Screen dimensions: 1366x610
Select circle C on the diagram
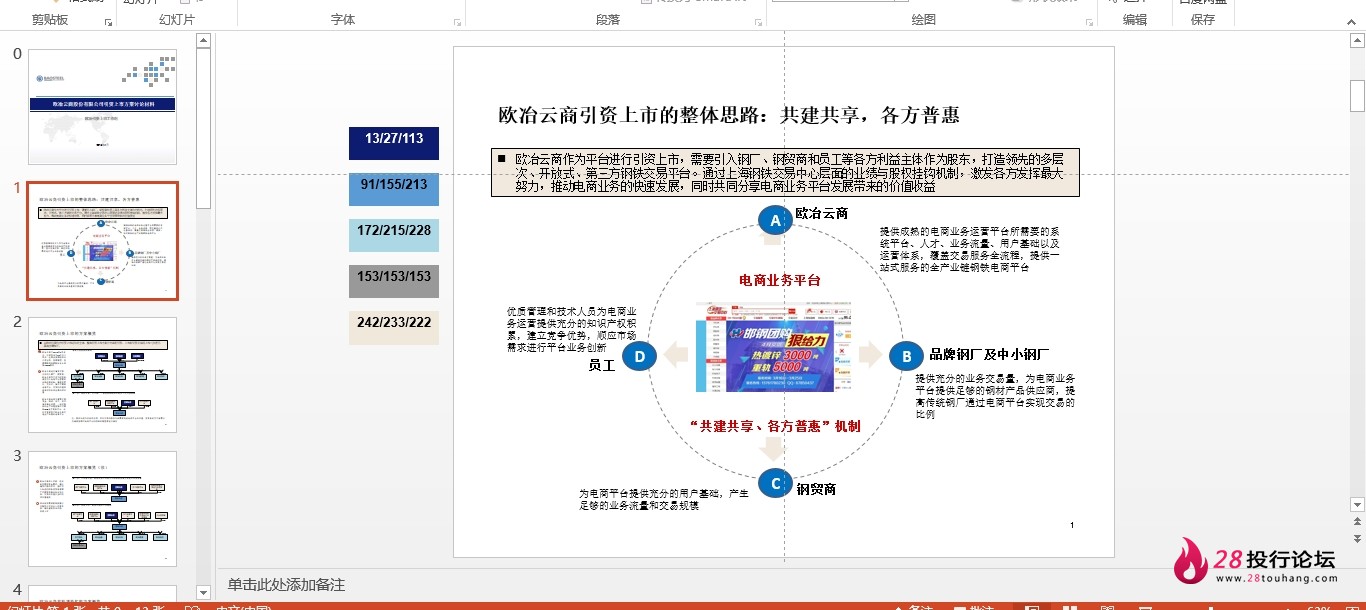pos(775,483)
